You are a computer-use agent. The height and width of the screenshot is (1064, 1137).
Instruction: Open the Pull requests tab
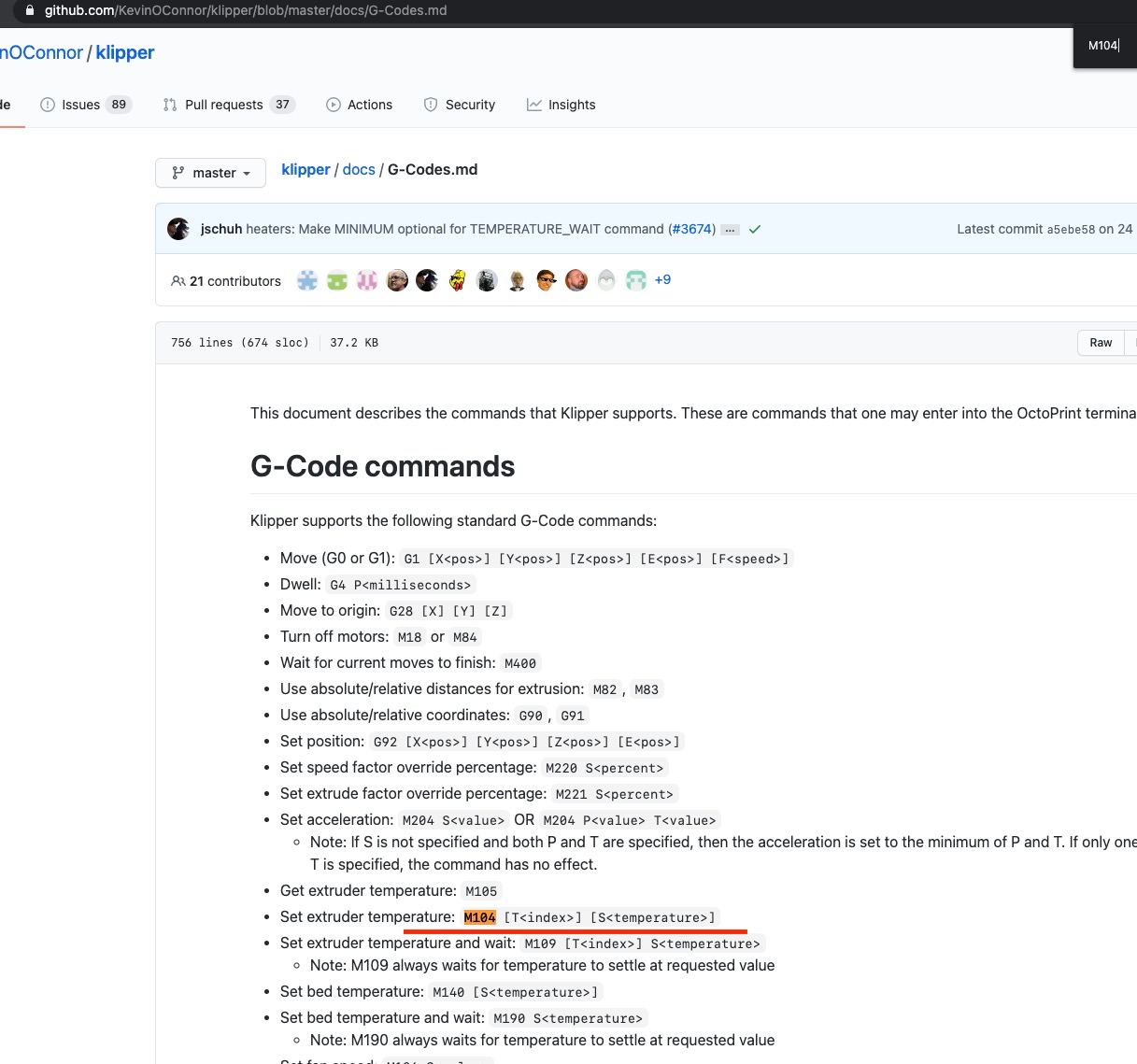229,105
